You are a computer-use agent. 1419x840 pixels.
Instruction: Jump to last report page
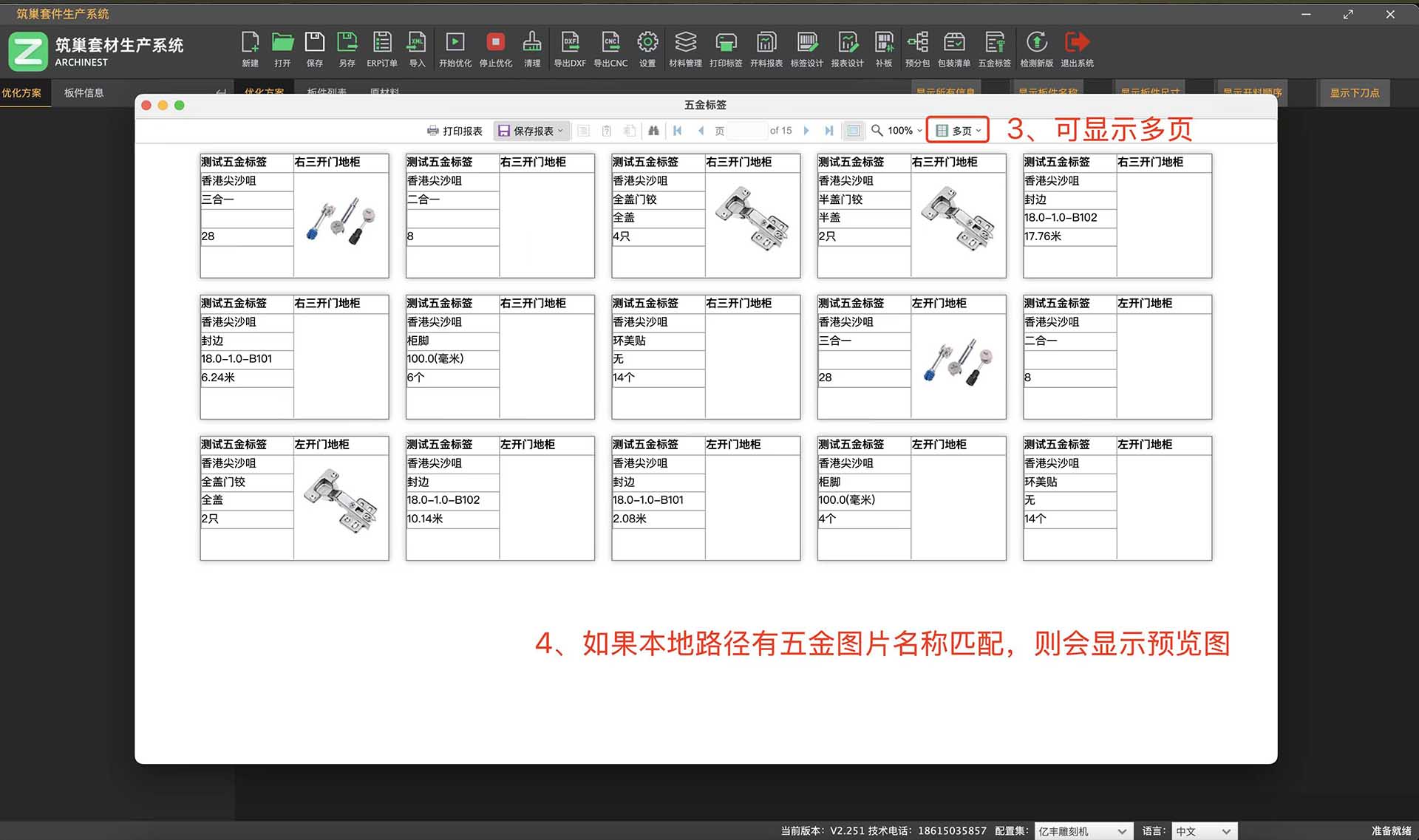click(829, 131)
